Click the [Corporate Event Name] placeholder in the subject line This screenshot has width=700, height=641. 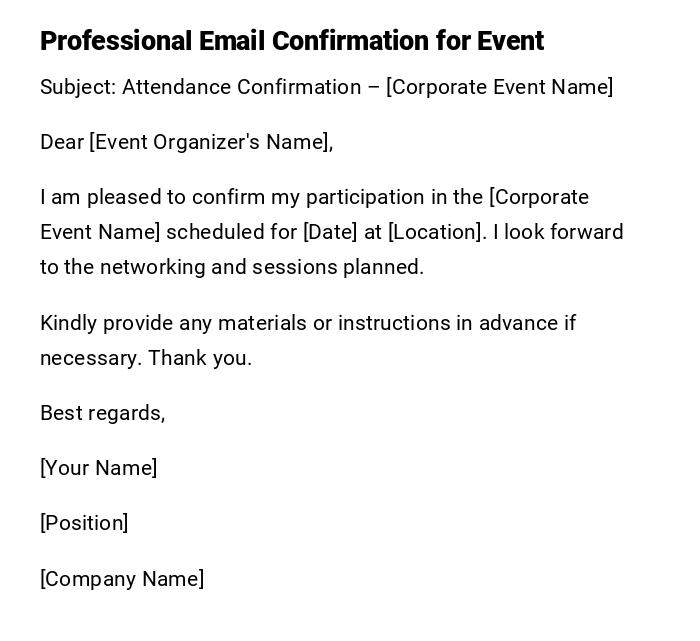coord(500,87)
